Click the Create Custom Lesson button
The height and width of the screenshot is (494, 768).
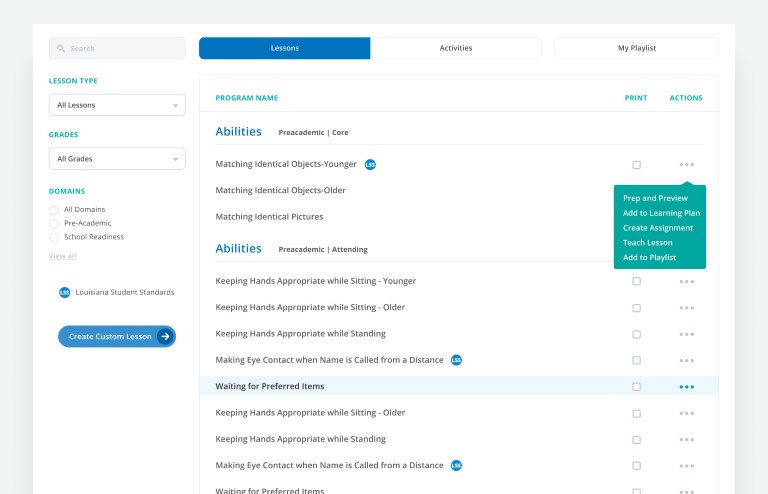117,336
